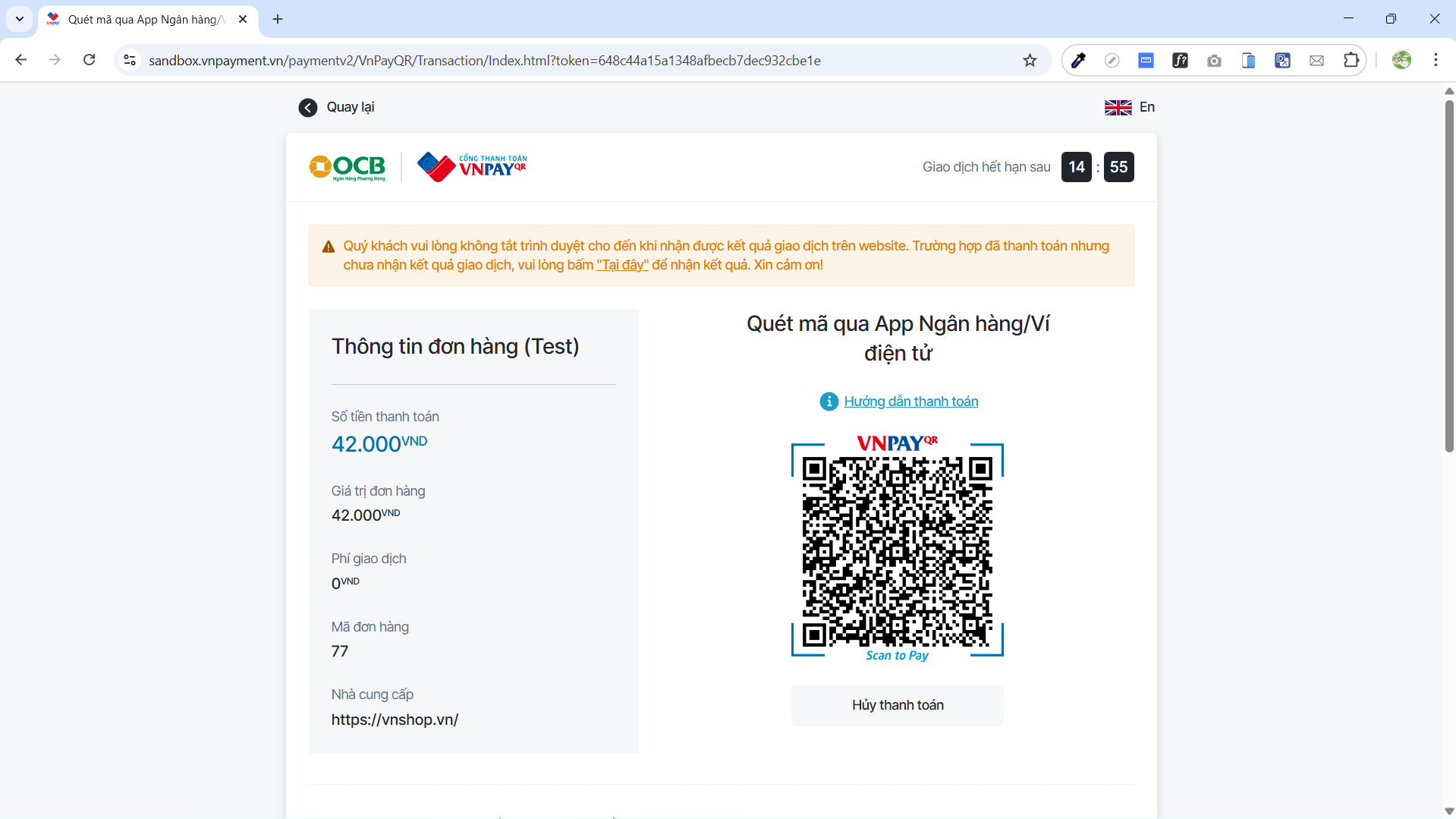Open the font identifier f? extension
1456x819 pixels.
[1180, 61]
